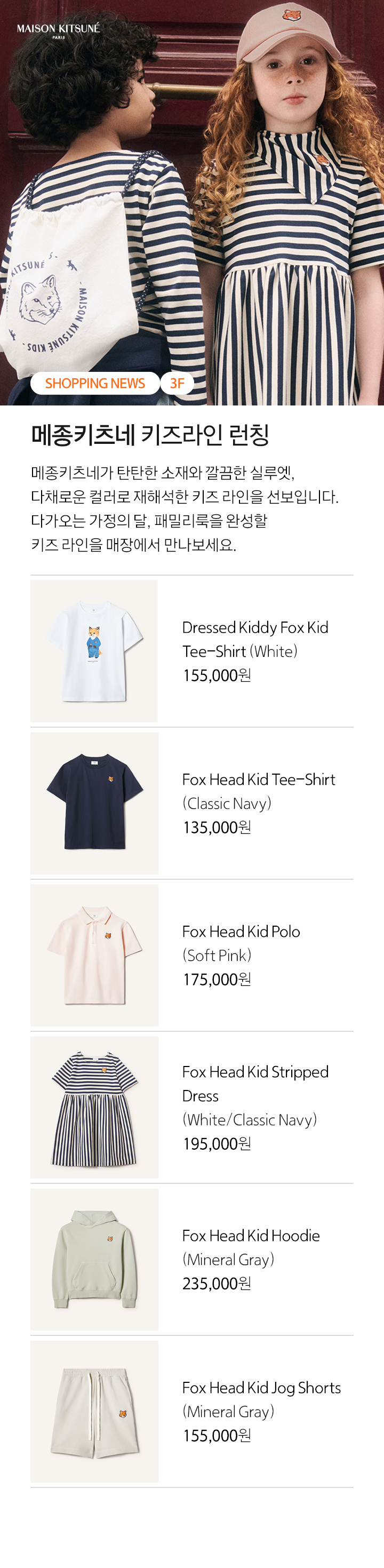Click the Dressed Kiddy Fox Kid Tee-Shirt title
Screen dimensions: 384x1568
(x=255, y=639)
